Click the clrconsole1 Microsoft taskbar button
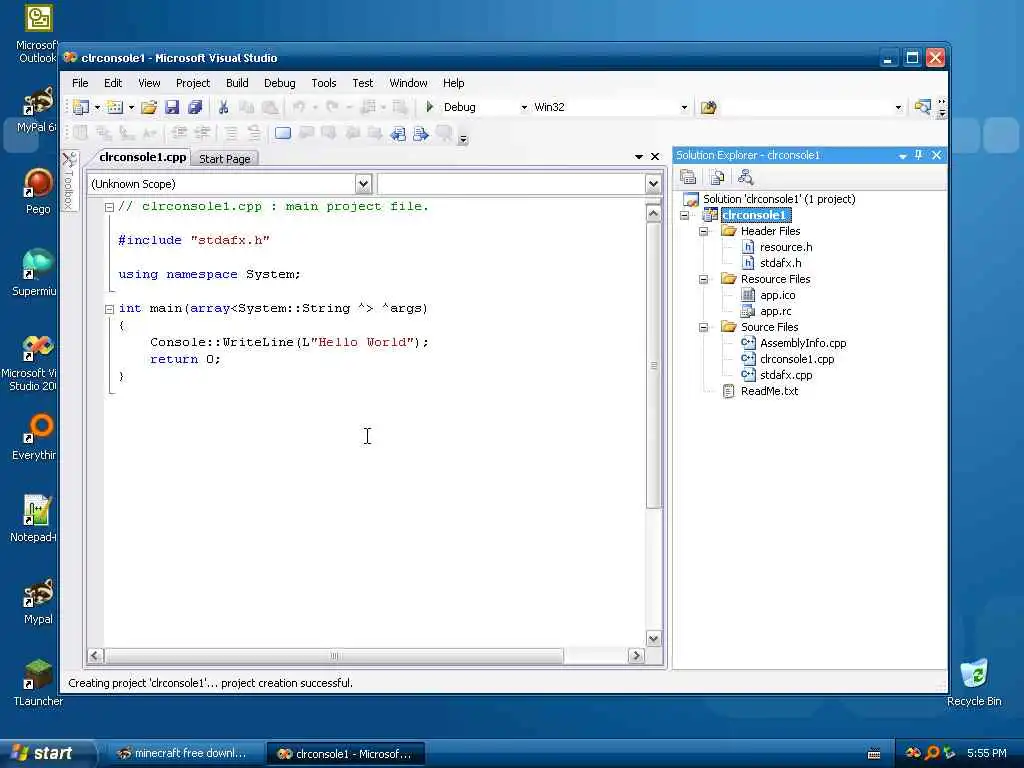 [346, 754]
